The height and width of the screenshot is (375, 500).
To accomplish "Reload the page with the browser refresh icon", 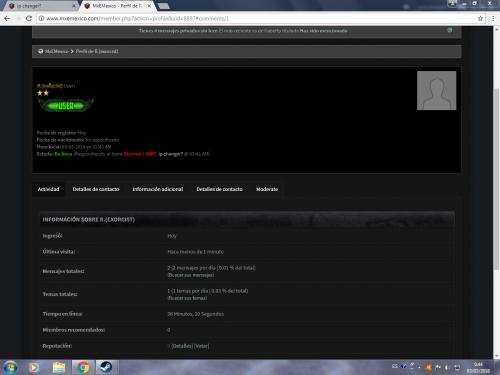I will (29, 19).
